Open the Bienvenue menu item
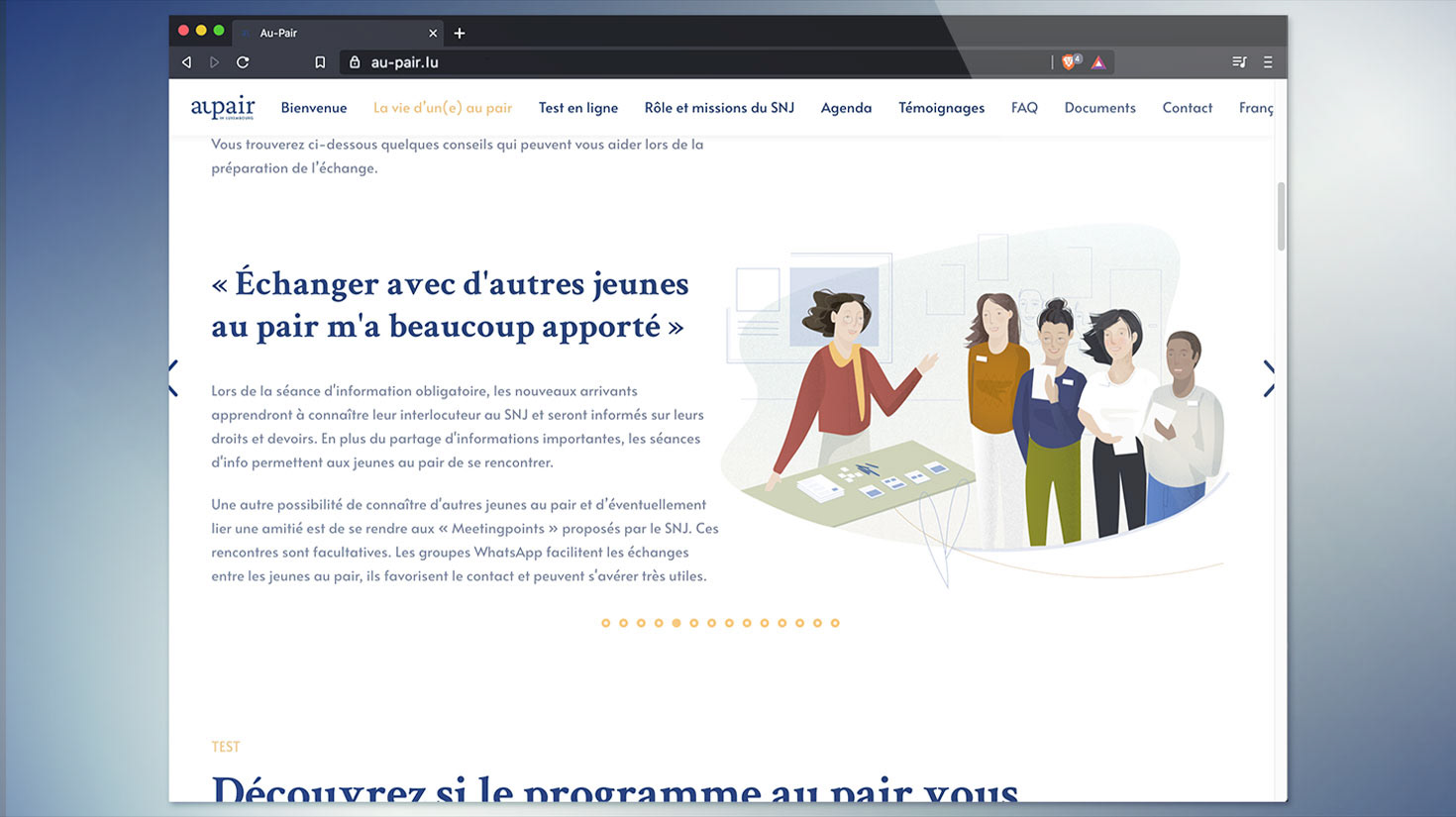 click(x=314, y=108)
